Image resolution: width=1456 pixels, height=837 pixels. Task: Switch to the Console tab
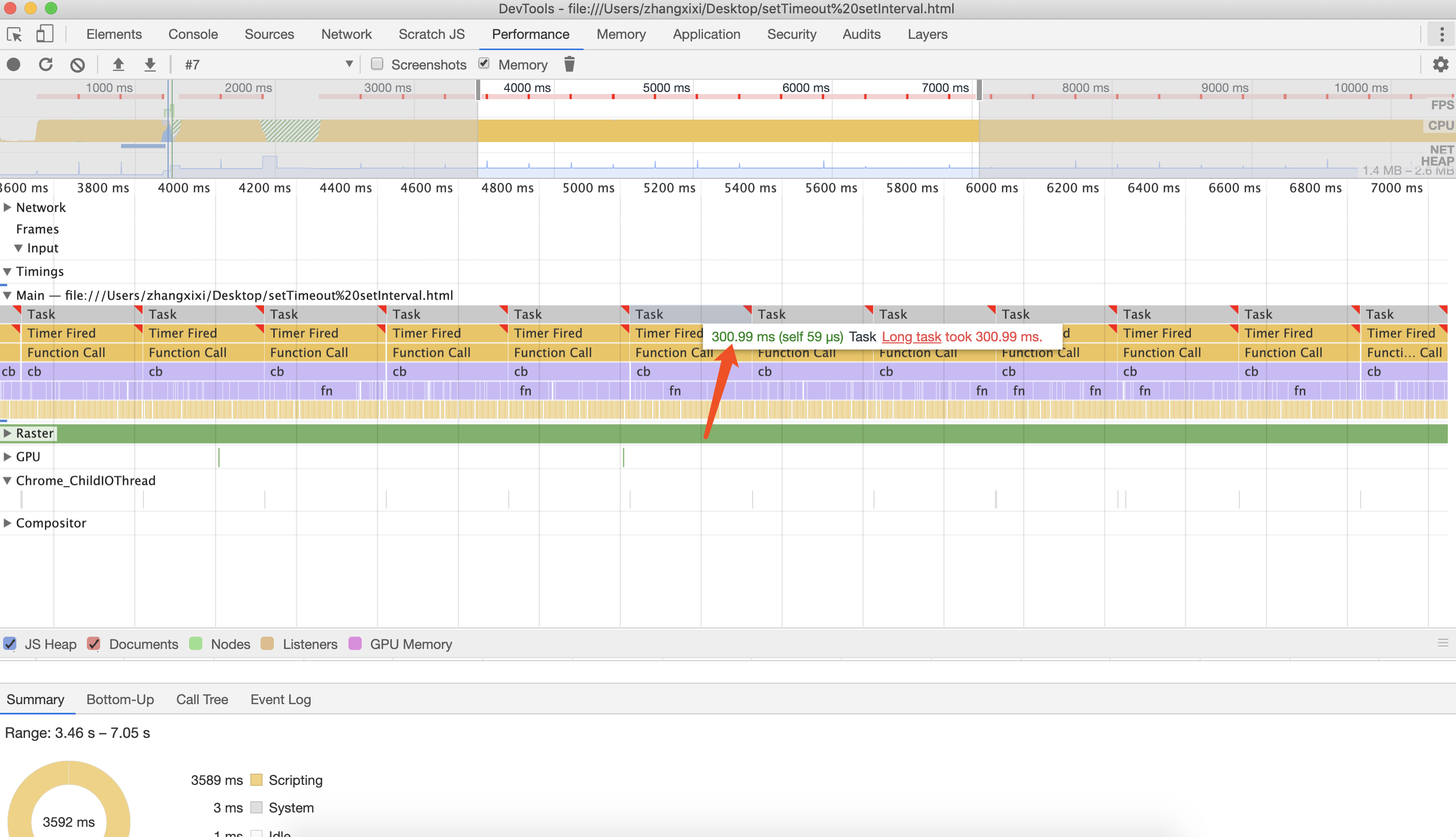(193, 35)
